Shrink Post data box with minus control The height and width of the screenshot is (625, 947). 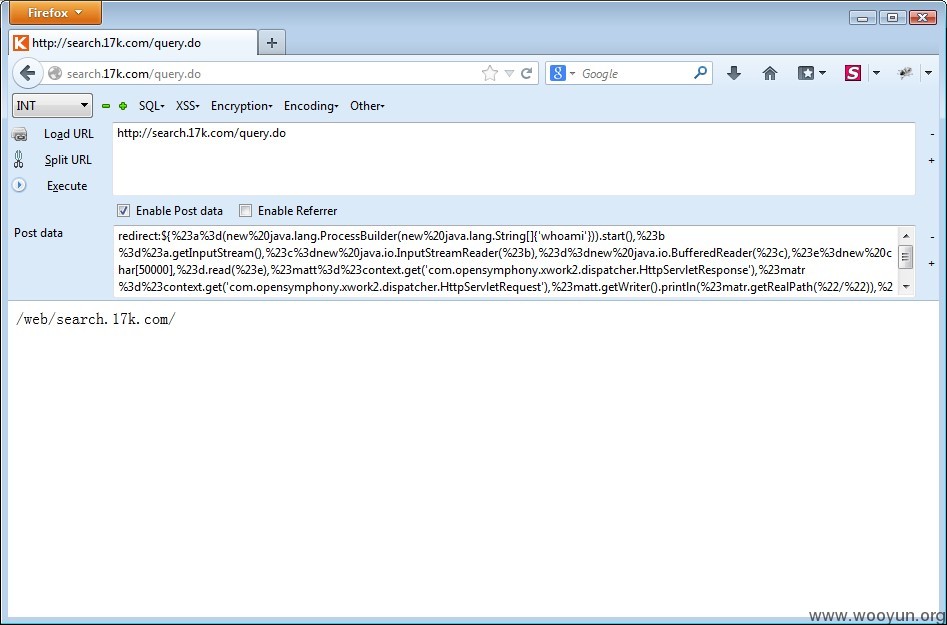933,237
